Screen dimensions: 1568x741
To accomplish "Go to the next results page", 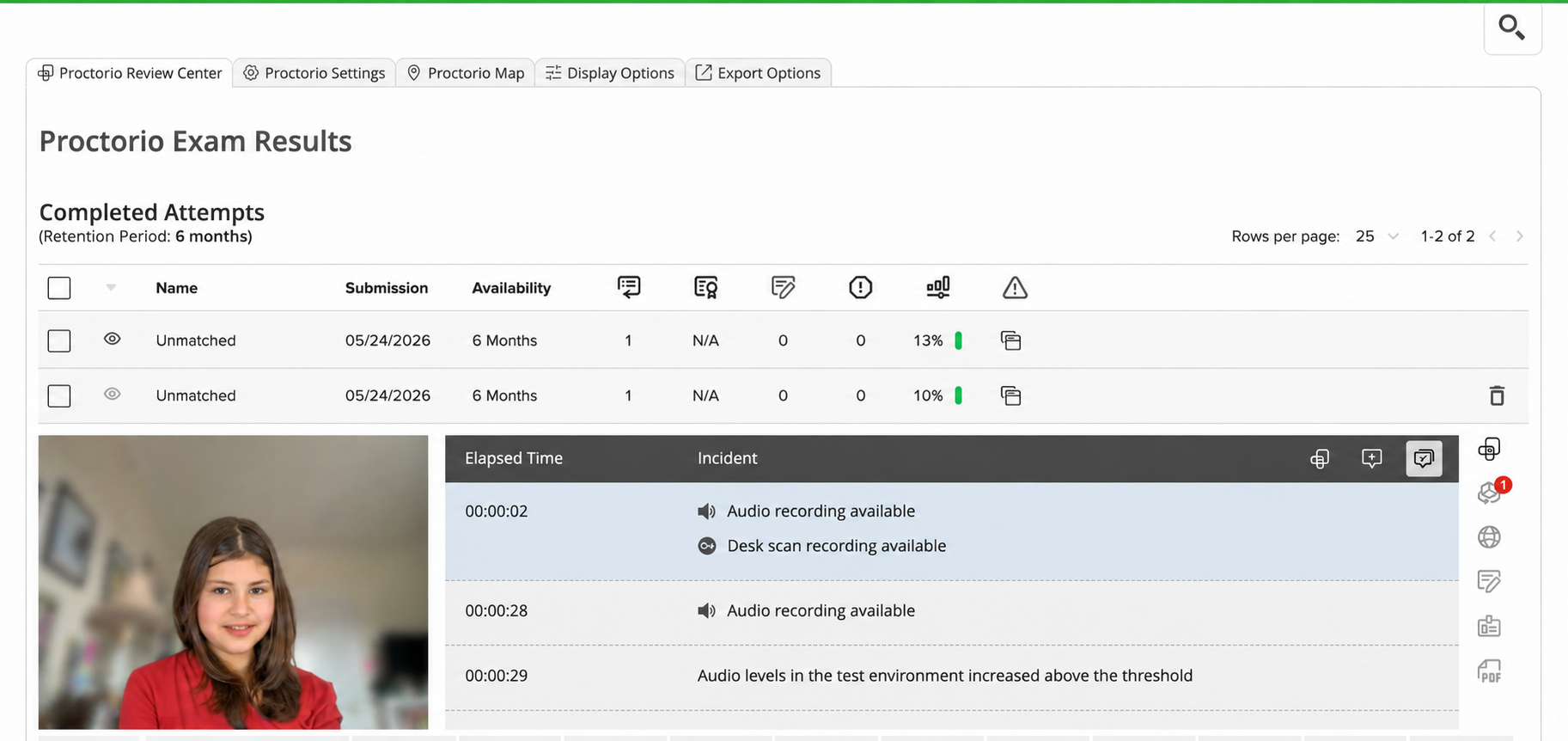I will (x=1520, y=236).
